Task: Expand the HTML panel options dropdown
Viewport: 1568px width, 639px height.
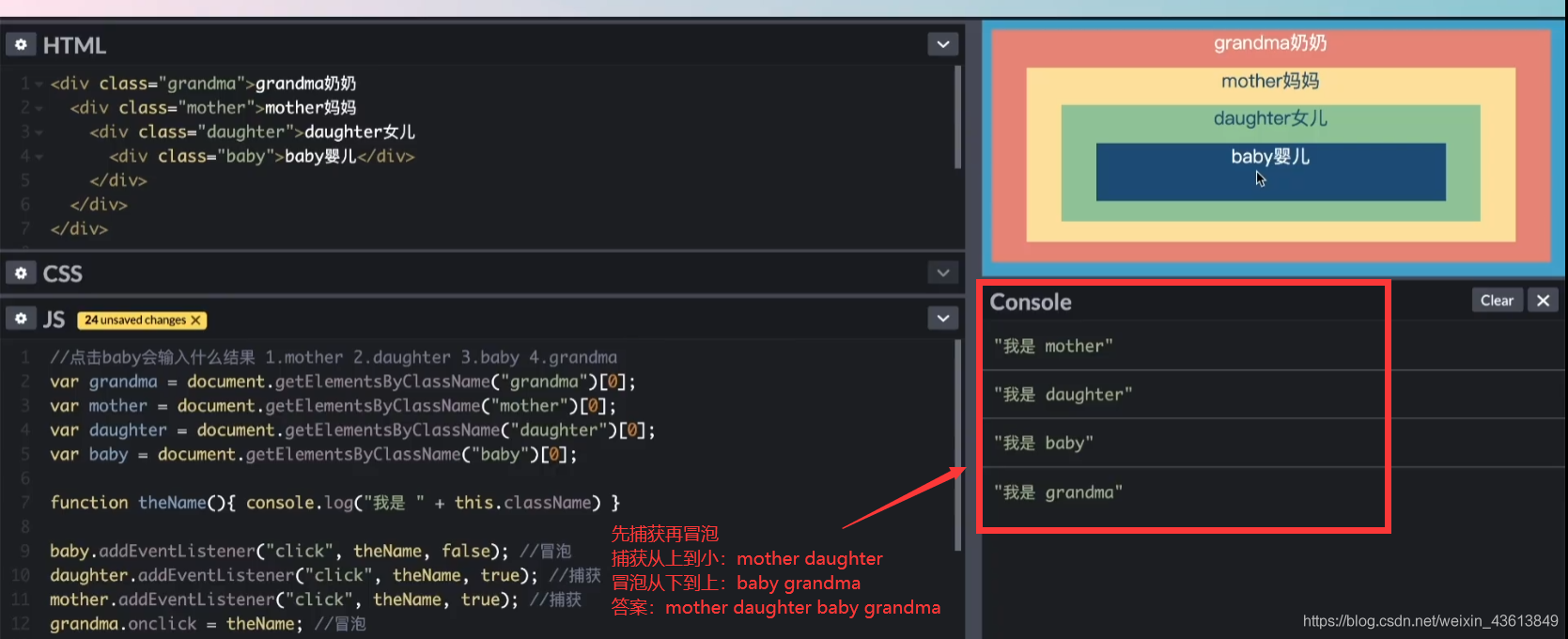Action: [x=943, y=44]
